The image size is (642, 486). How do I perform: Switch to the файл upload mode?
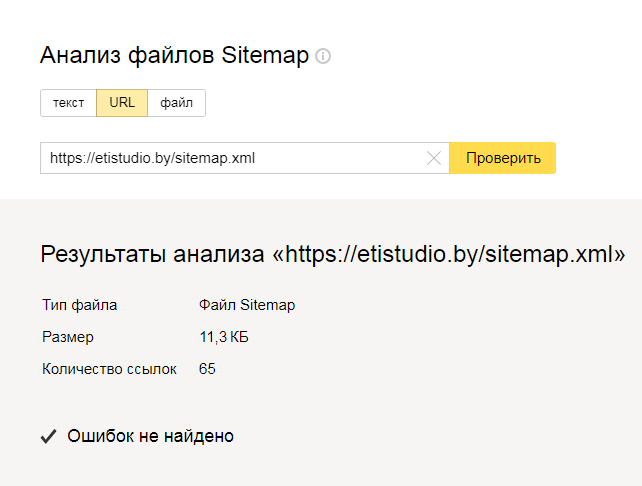coord(176,103)
